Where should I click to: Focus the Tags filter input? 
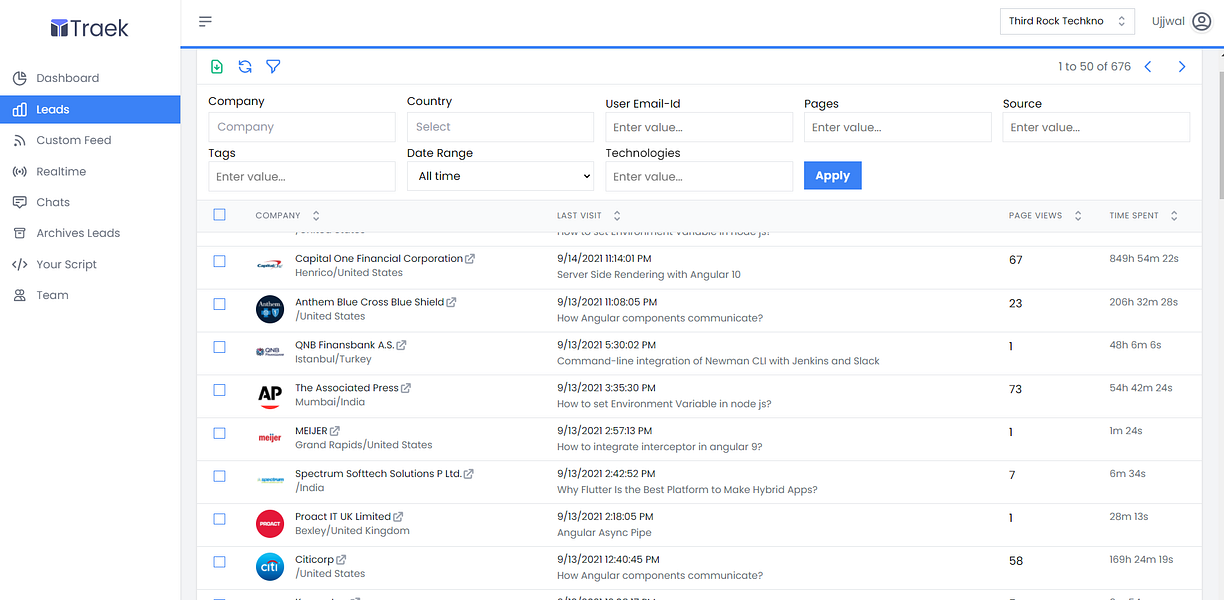(302, 176)
